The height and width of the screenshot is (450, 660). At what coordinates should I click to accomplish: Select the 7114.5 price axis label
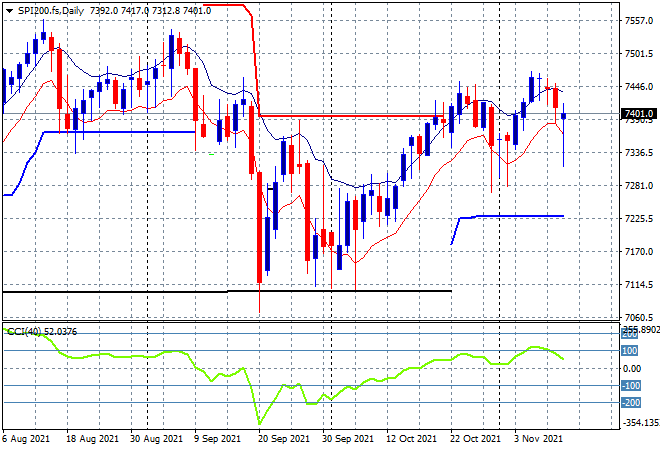(639, 285)
